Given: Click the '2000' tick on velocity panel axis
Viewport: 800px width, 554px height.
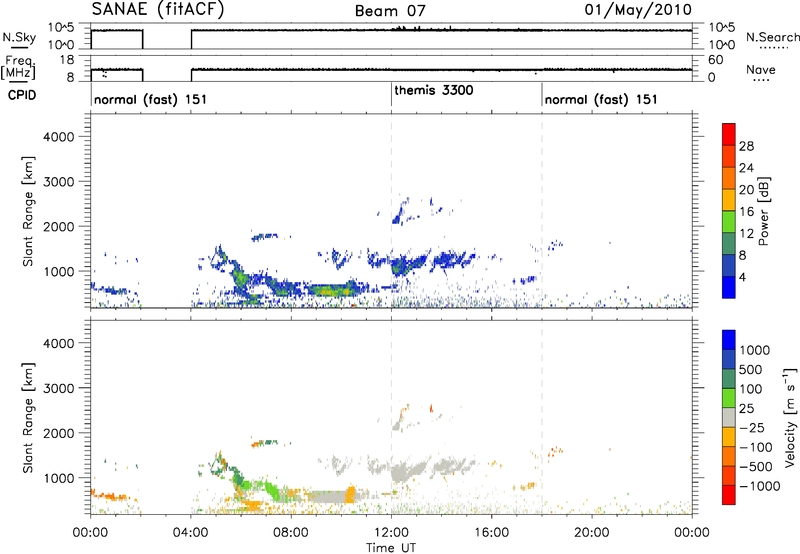Looking at the screenshot, I should [x=59, y=433].
